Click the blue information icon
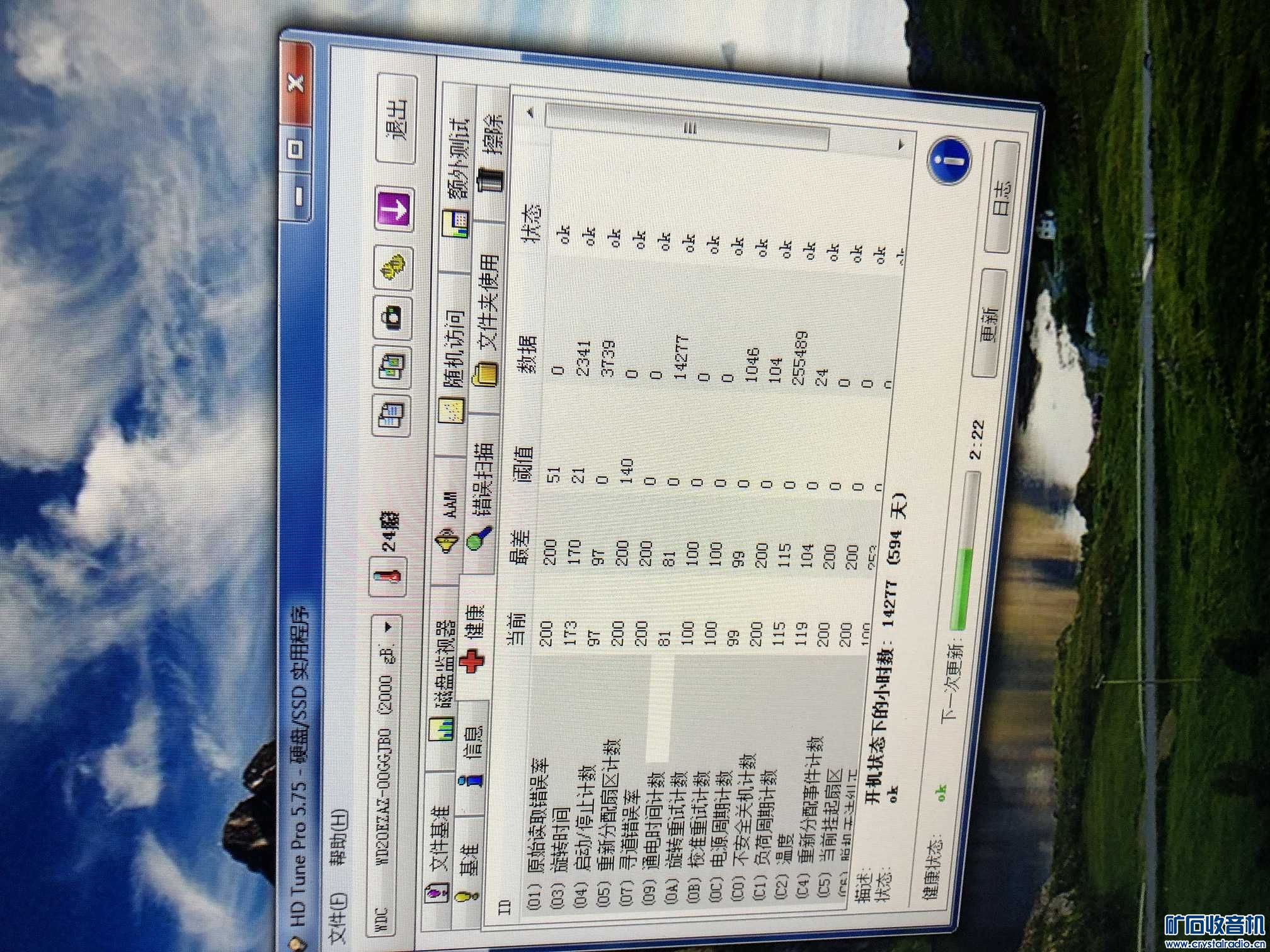This screenshot has width=1270, height=952. pyautogui.click(x=949, y=161)
